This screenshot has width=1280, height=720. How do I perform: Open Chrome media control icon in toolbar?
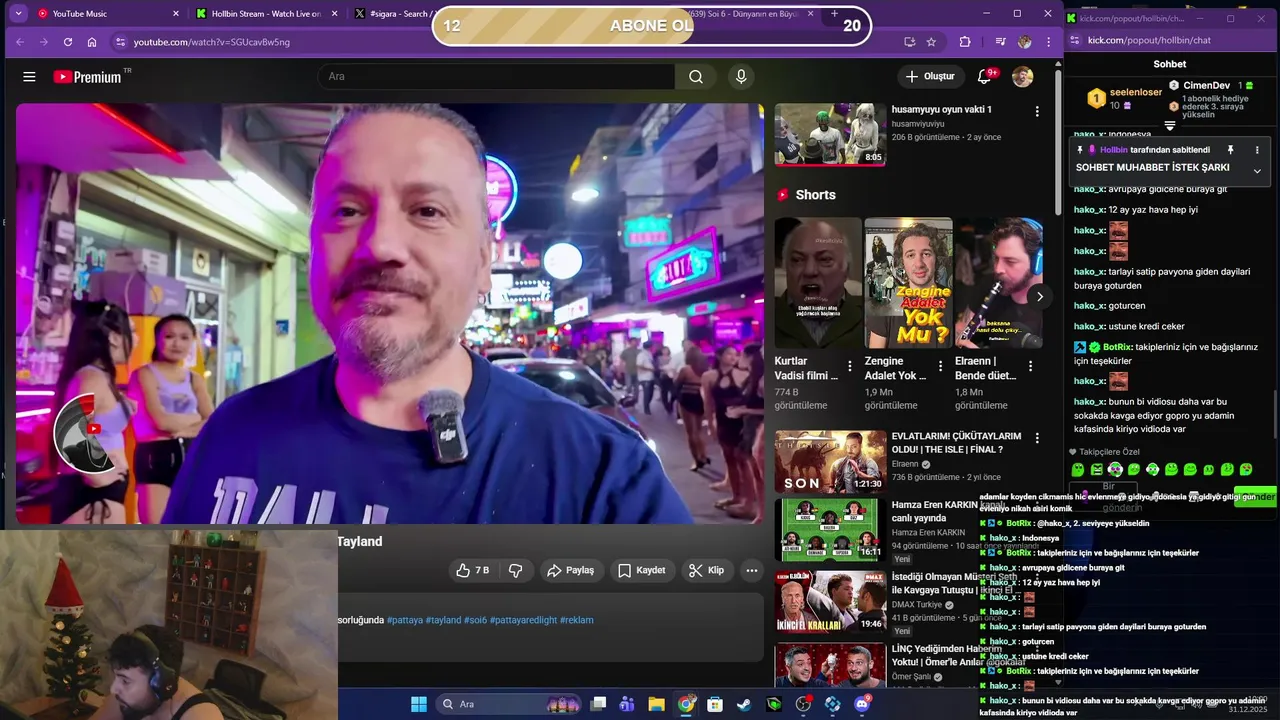click(1000, 42)
